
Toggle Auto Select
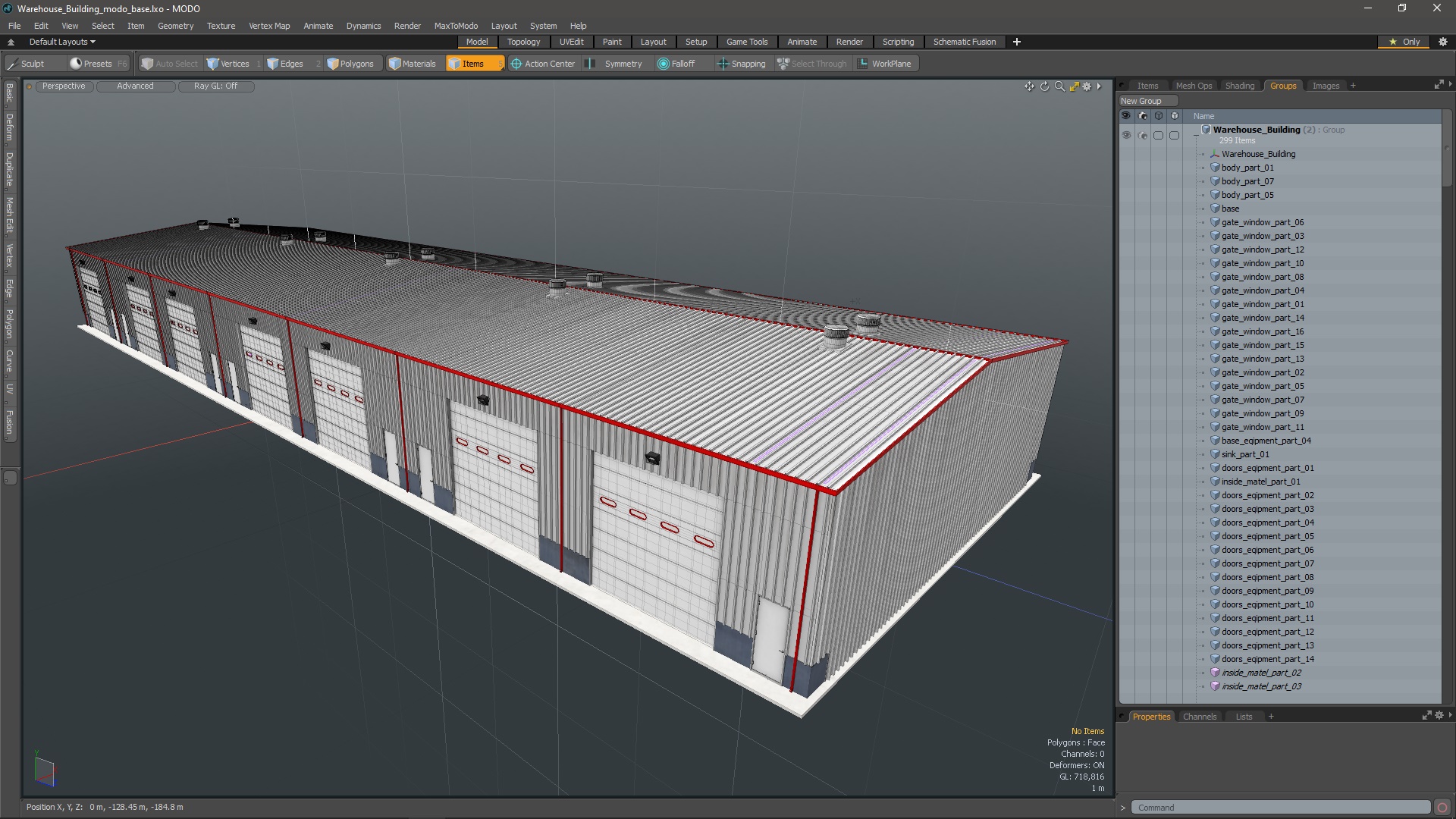[169, 64]
